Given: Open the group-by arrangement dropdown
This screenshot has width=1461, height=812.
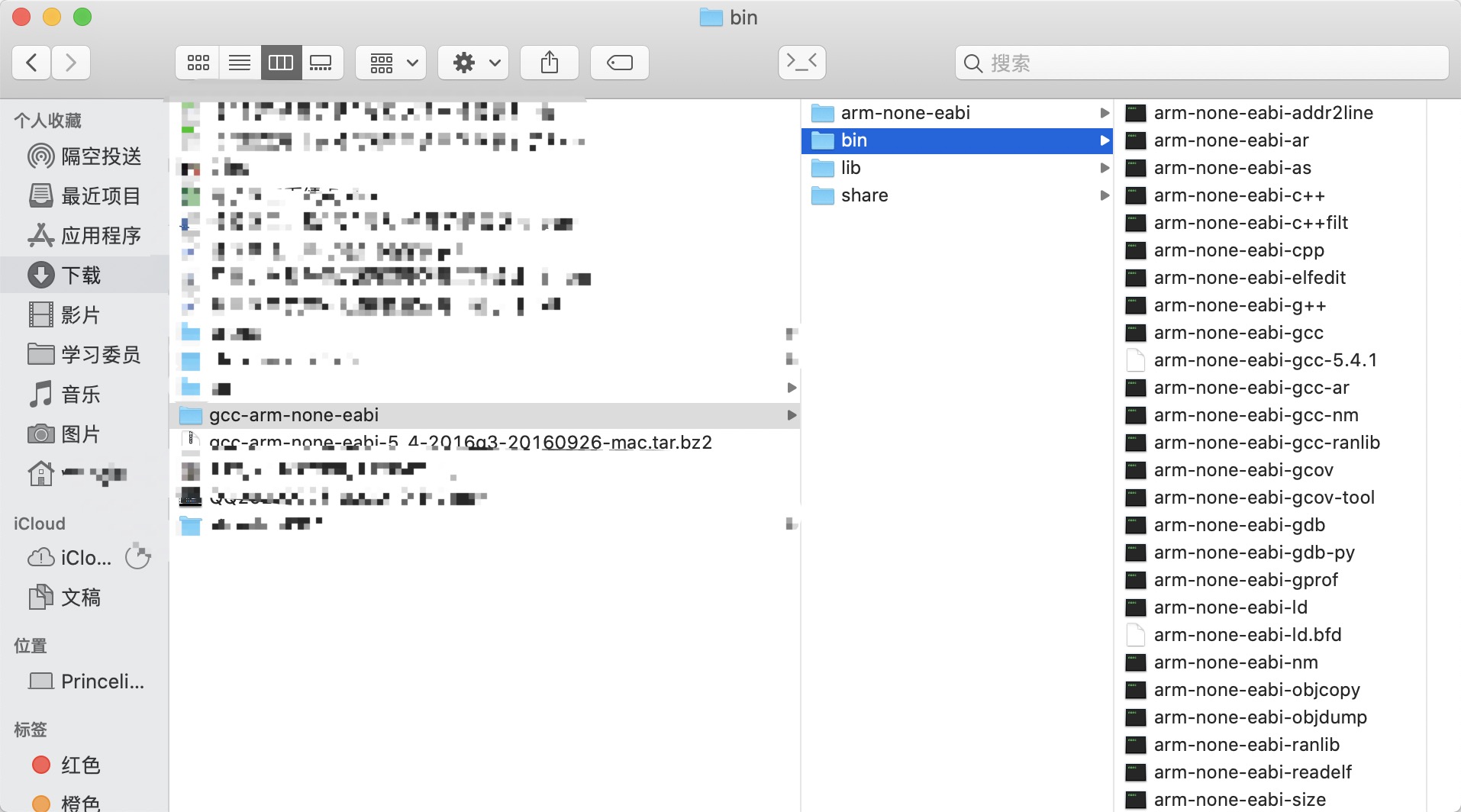Looking at the screenshot, I should (391, 63).
